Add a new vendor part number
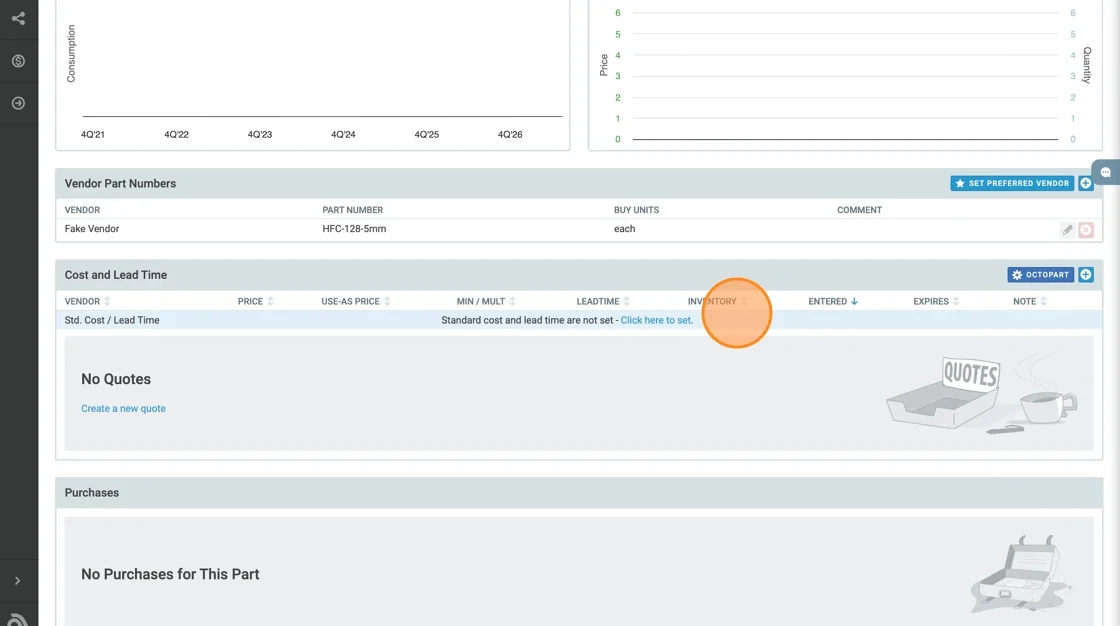 (1086, 184)
